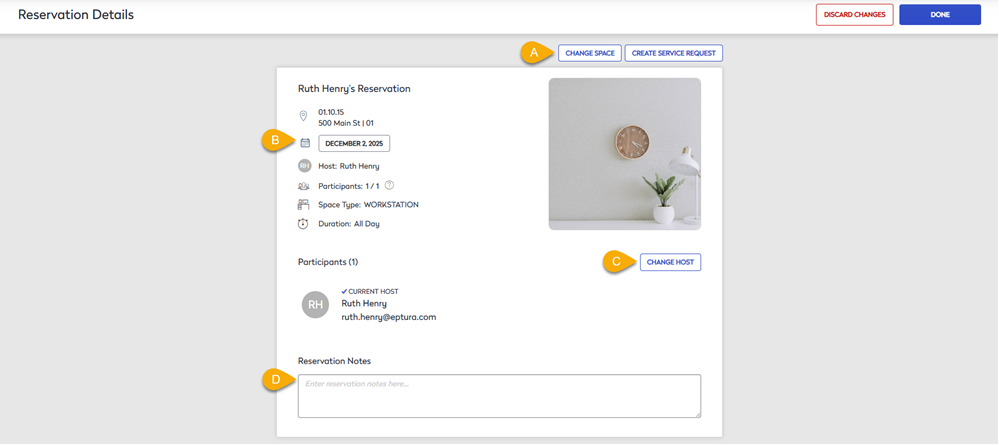Click the calendar icon beside the date
Viewport: 999px width, 445px height.
pos(305,143)
